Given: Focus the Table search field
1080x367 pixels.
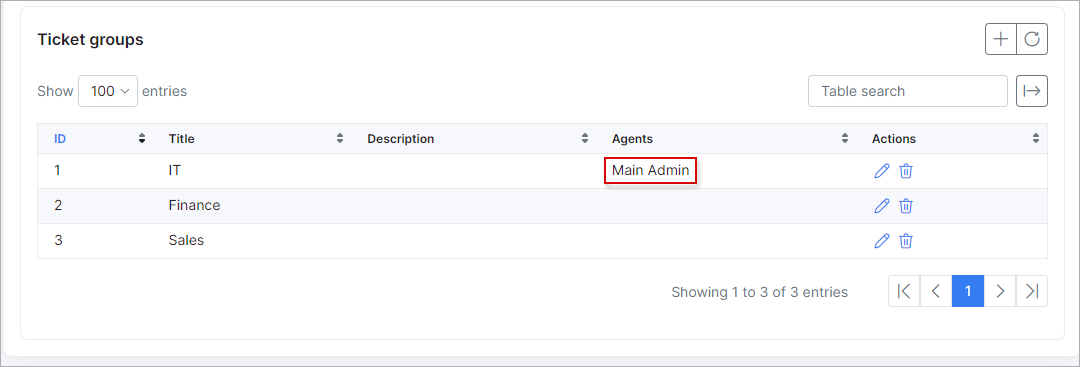Looking at the screenshot, I should (908, 91).
